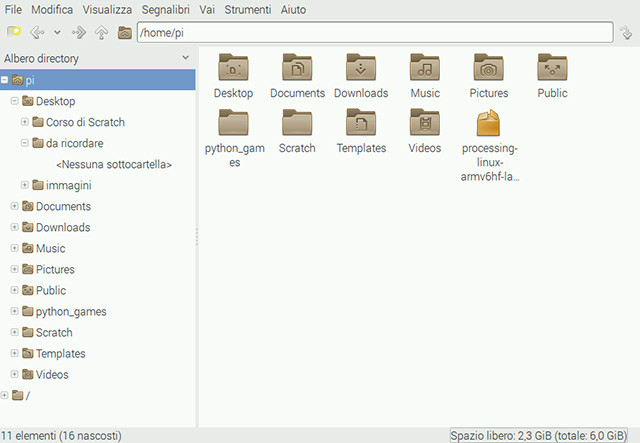Go back with the left arrow icon
Viewport: 640px width, 443px height.
(x=37, y=32)
